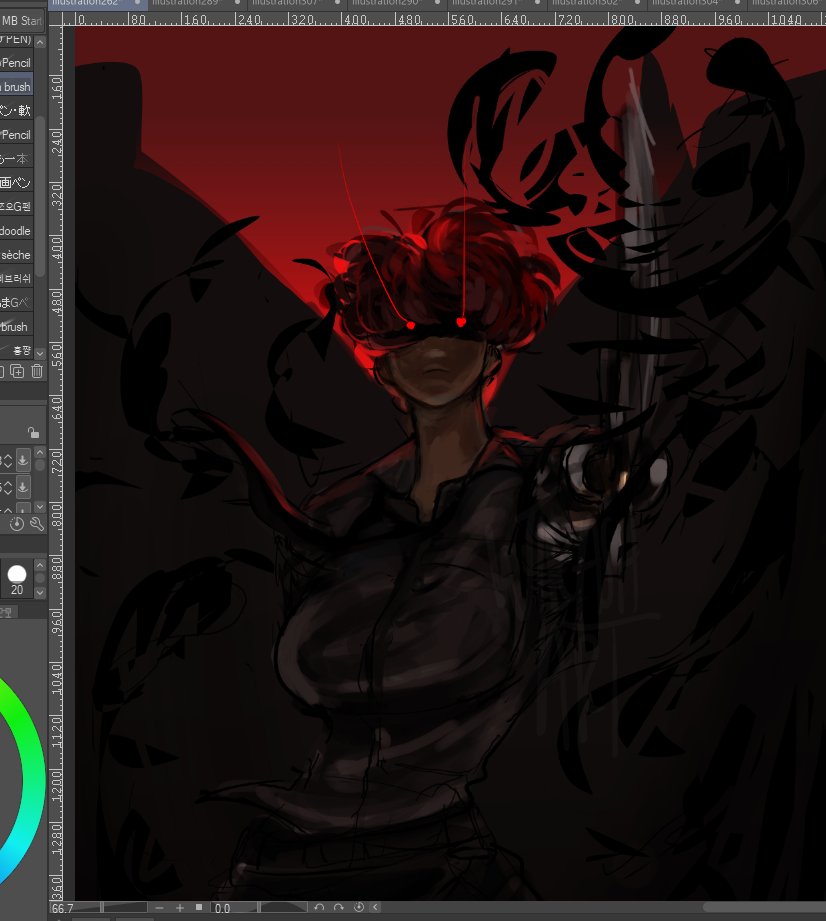Duplicate the selected sub tool

(x=17, y=371)
